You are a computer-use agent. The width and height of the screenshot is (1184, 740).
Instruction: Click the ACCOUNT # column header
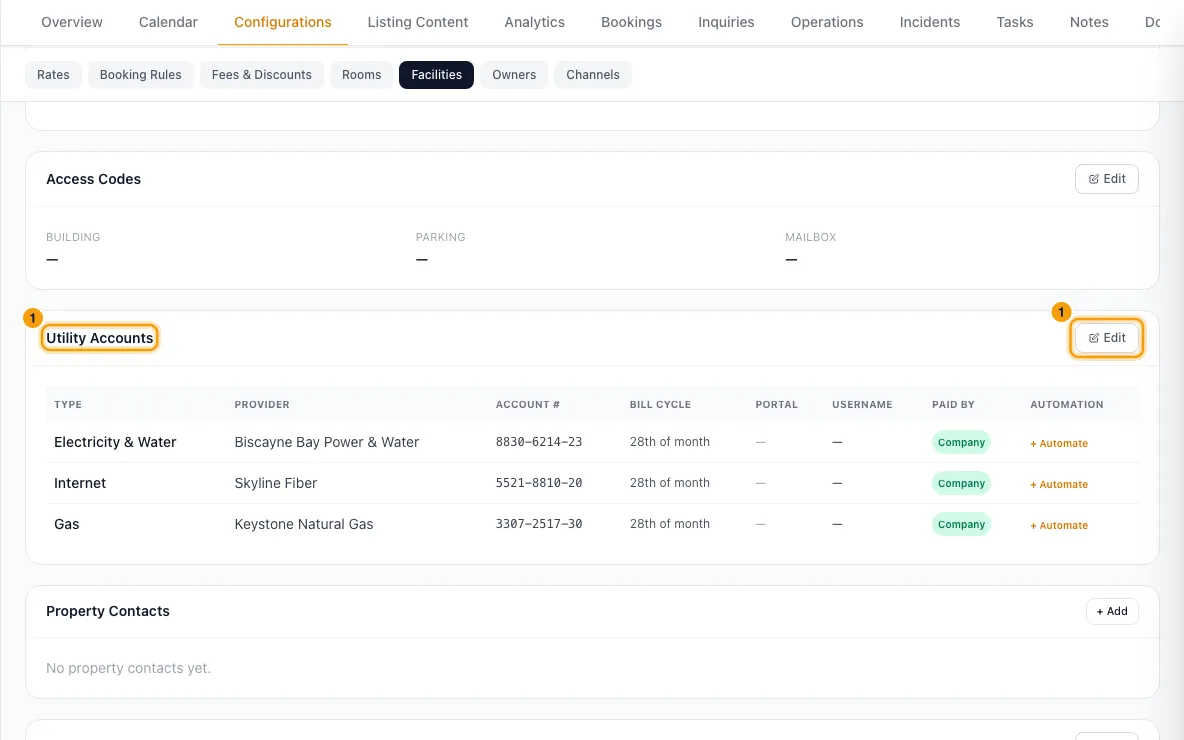528,404
